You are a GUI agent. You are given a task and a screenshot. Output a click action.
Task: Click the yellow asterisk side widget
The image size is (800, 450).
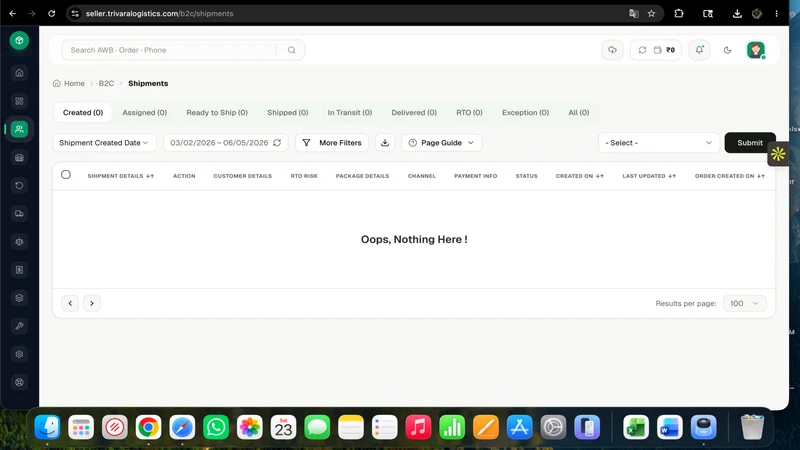pyautogui.click(x=778, y=154)
